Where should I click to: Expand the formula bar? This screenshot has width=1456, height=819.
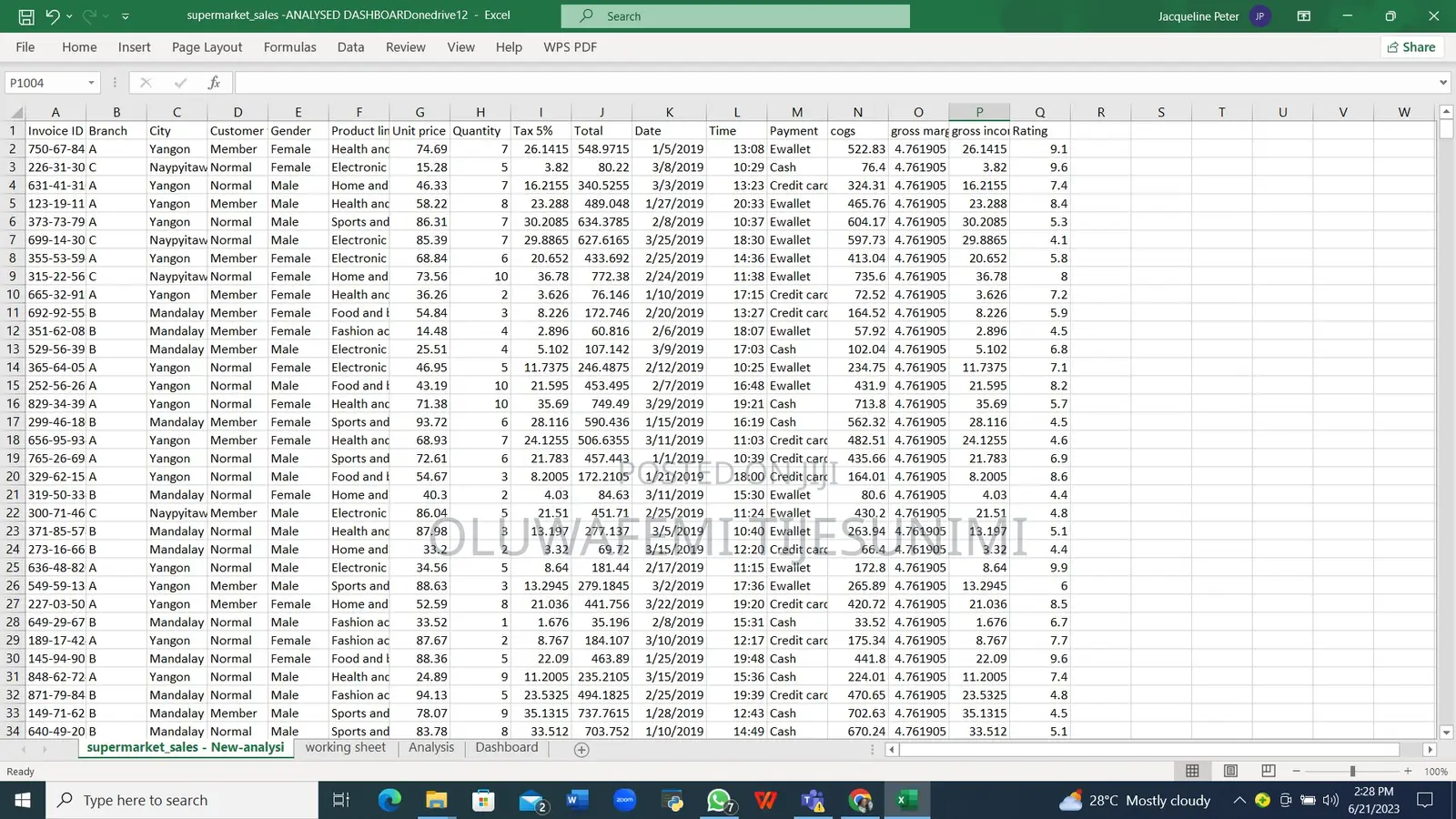coord(1443,83)
